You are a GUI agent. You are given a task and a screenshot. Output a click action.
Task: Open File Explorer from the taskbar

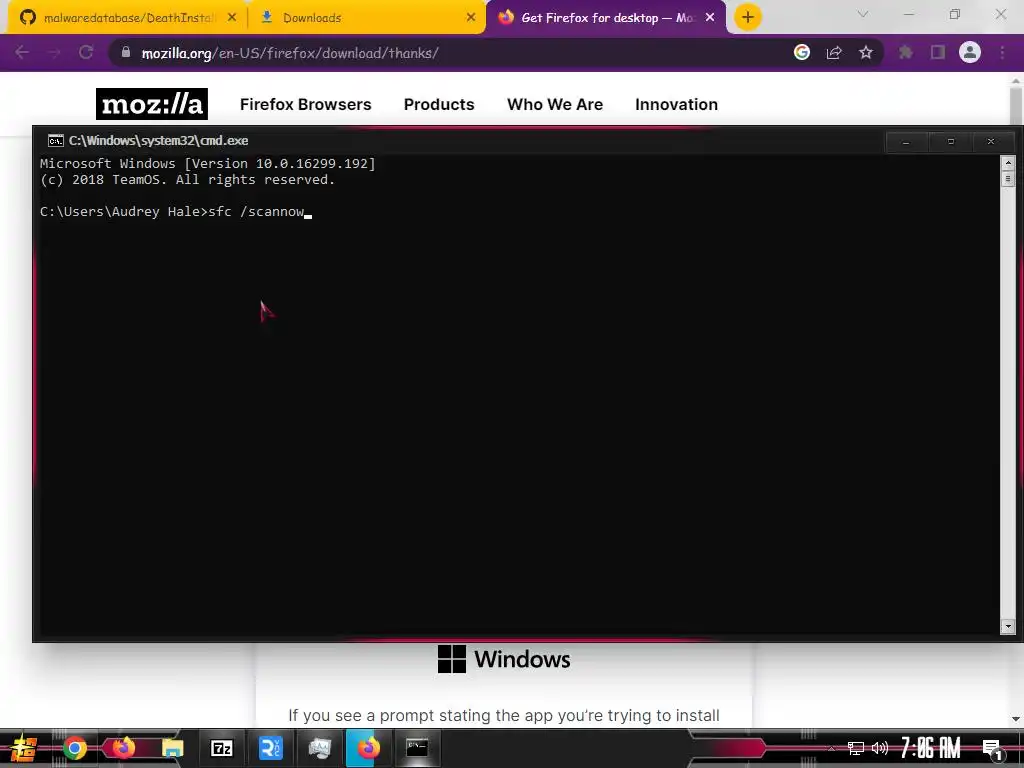[x=172, y=748]
